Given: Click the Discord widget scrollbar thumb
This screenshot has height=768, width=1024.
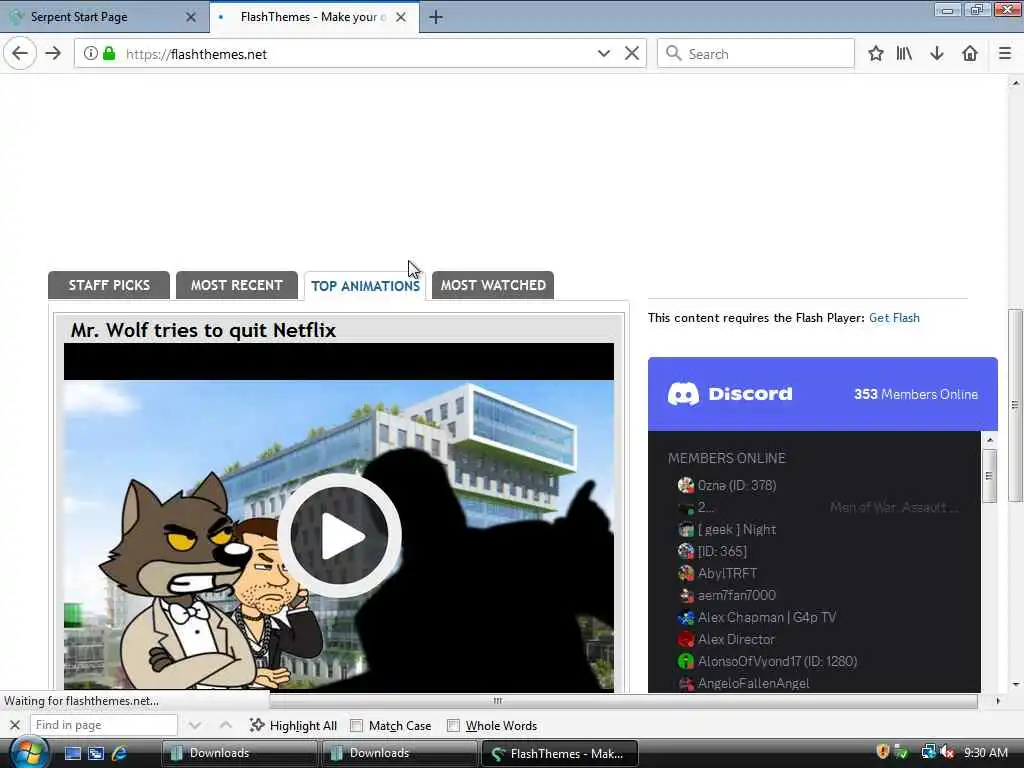Looking at the screenshot, I should (989, 476).
